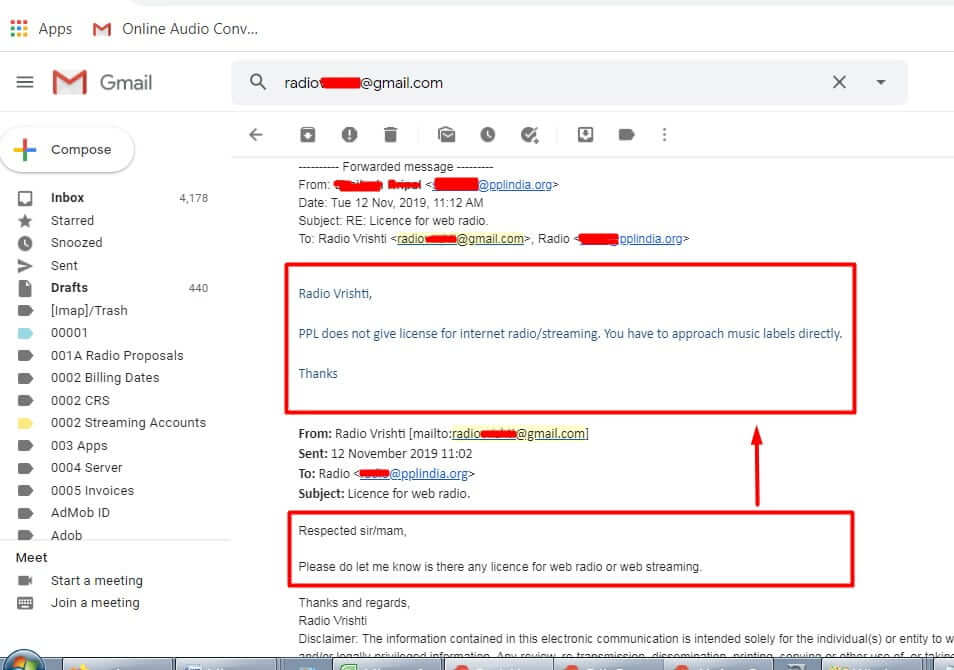This screenshot has width=954, height=670.
Task: Mark the conversation as unread
Action: [446, 134]
